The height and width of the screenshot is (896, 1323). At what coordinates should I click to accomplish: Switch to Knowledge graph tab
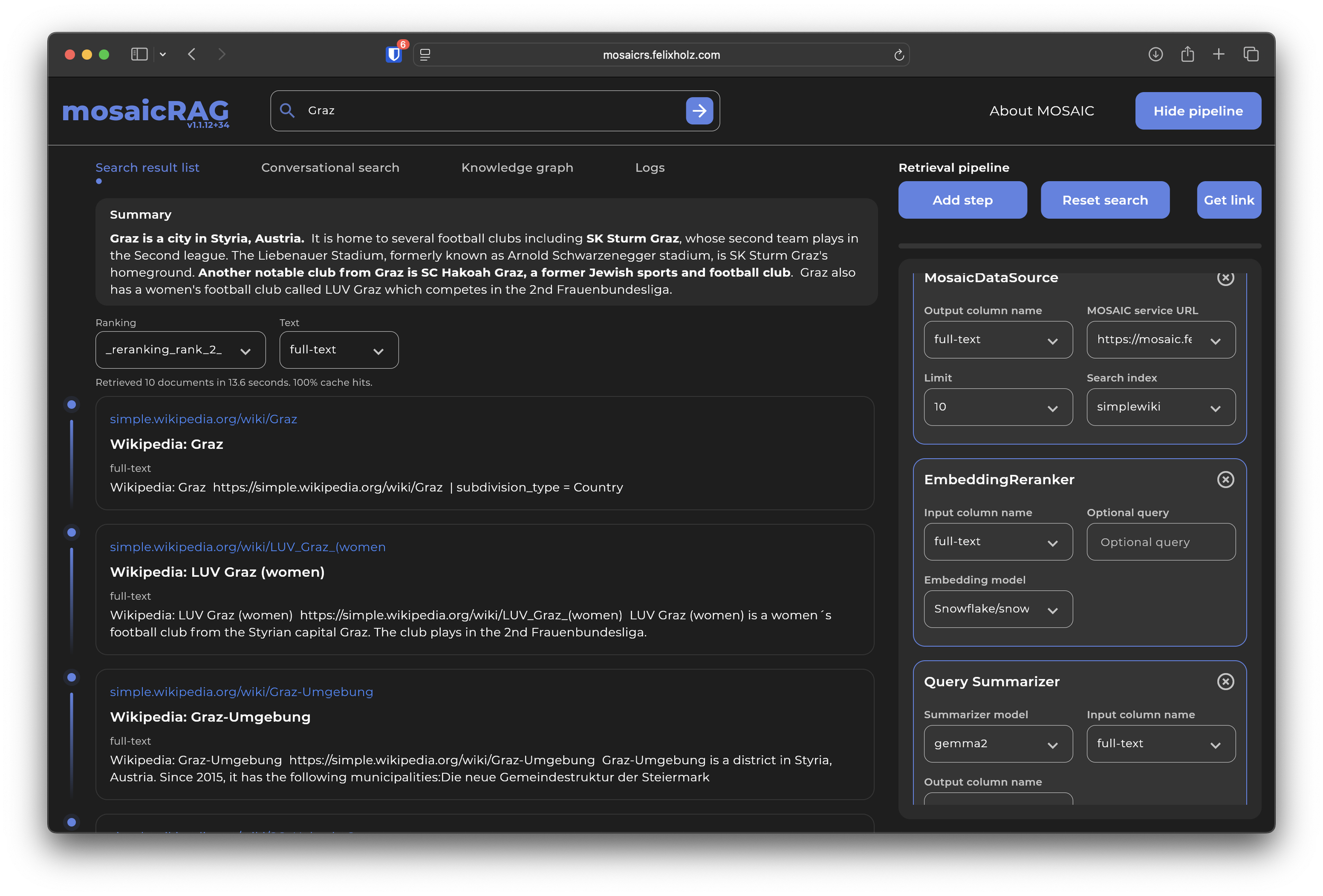(x=517, y=167)
